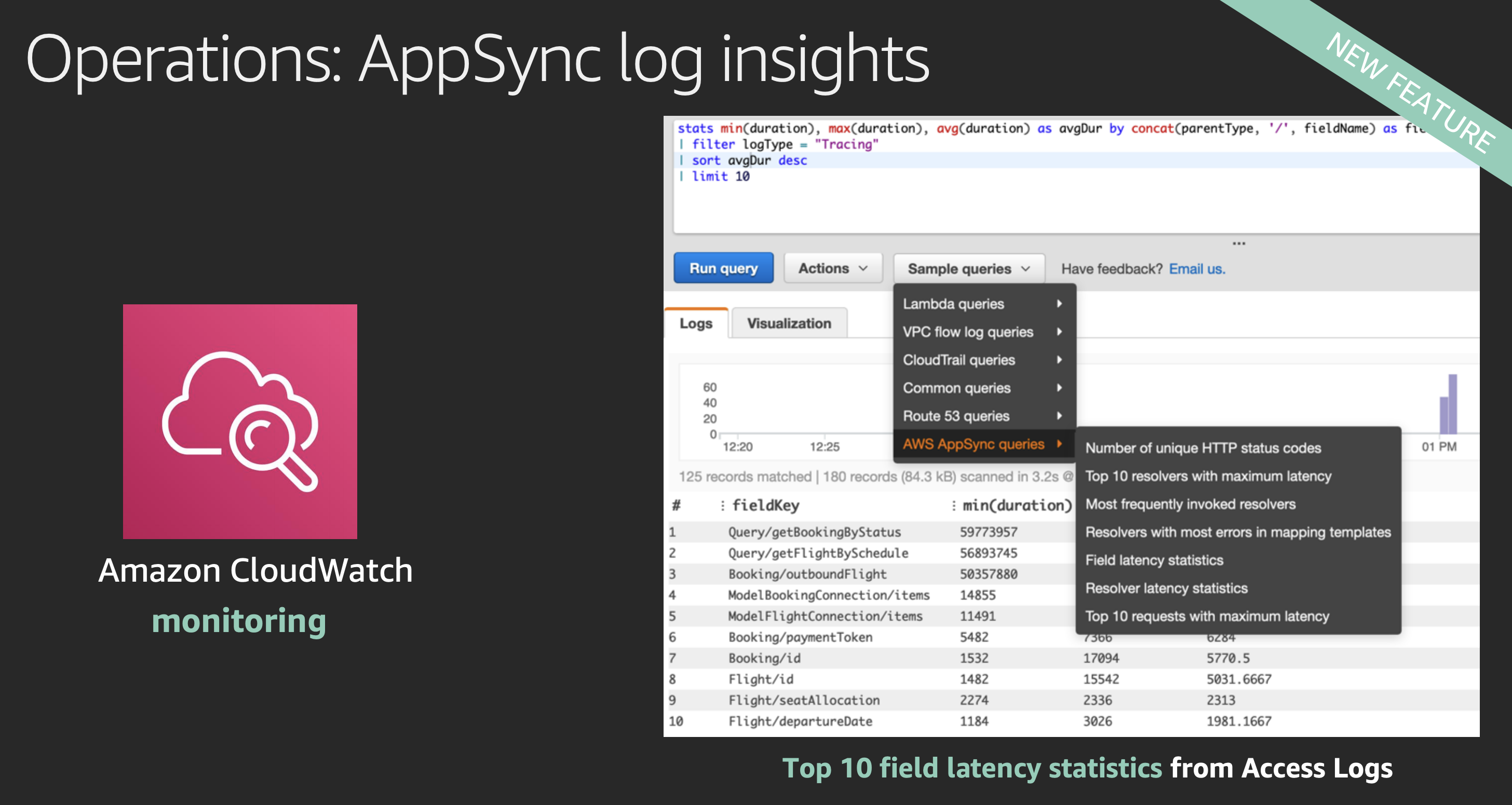Click value 17094 in Booking/id row
This screenshot has width=1512, height=805.
coord(1101,659)
